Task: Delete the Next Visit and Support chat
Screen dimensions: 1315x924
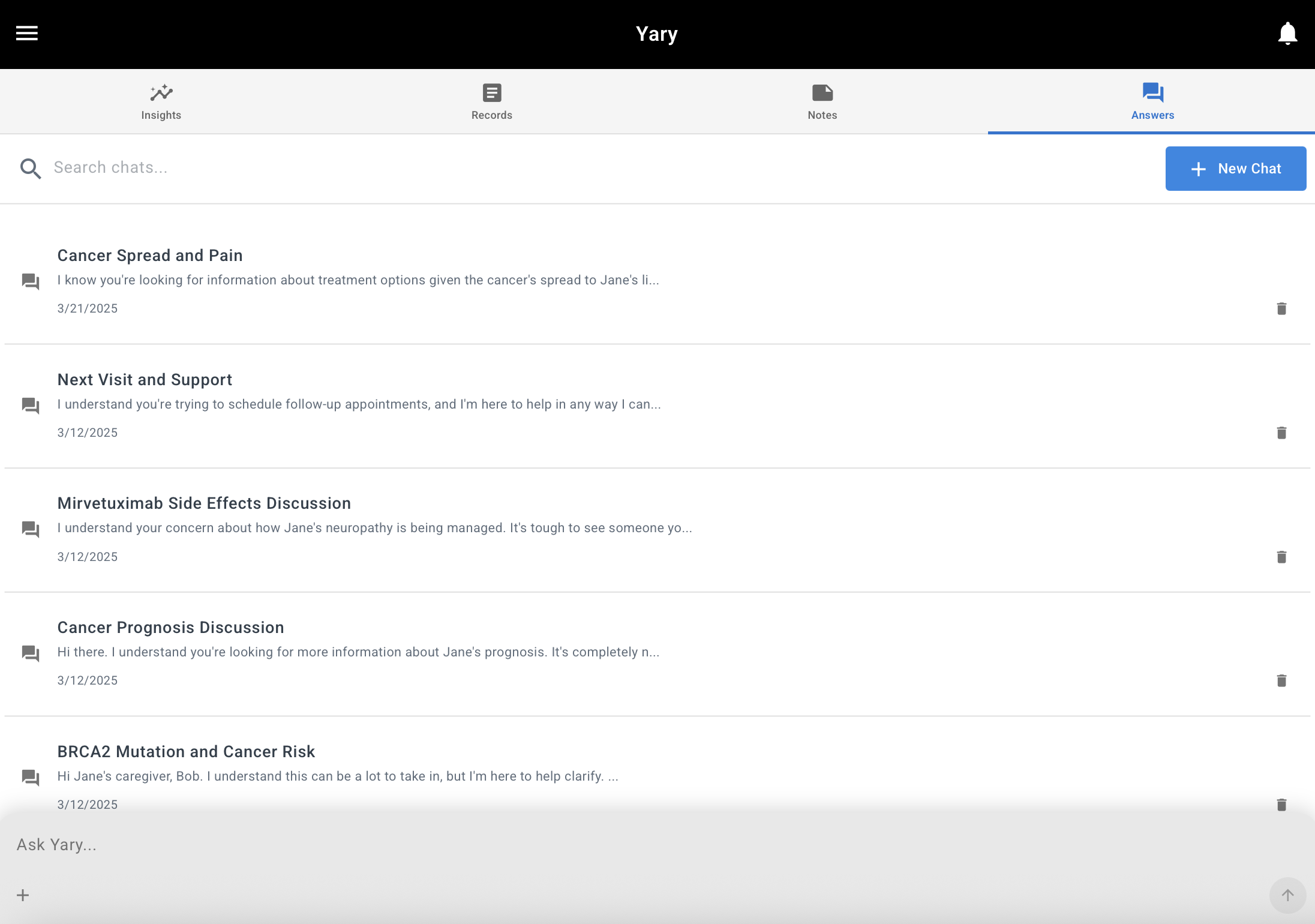Action: tap(1281, 433)
